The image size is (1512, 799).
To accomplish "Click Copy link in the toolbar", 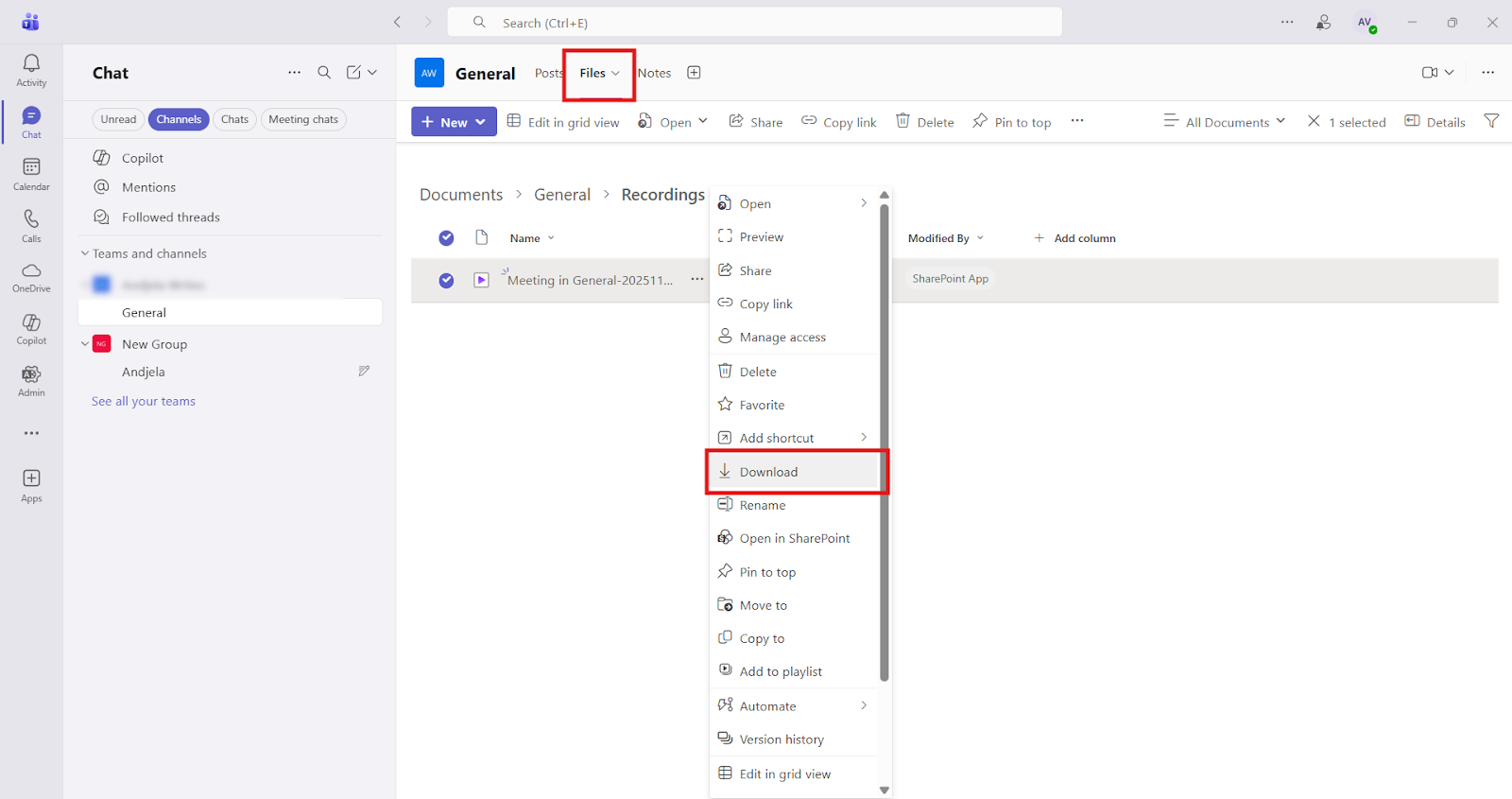I will (839, 122).
